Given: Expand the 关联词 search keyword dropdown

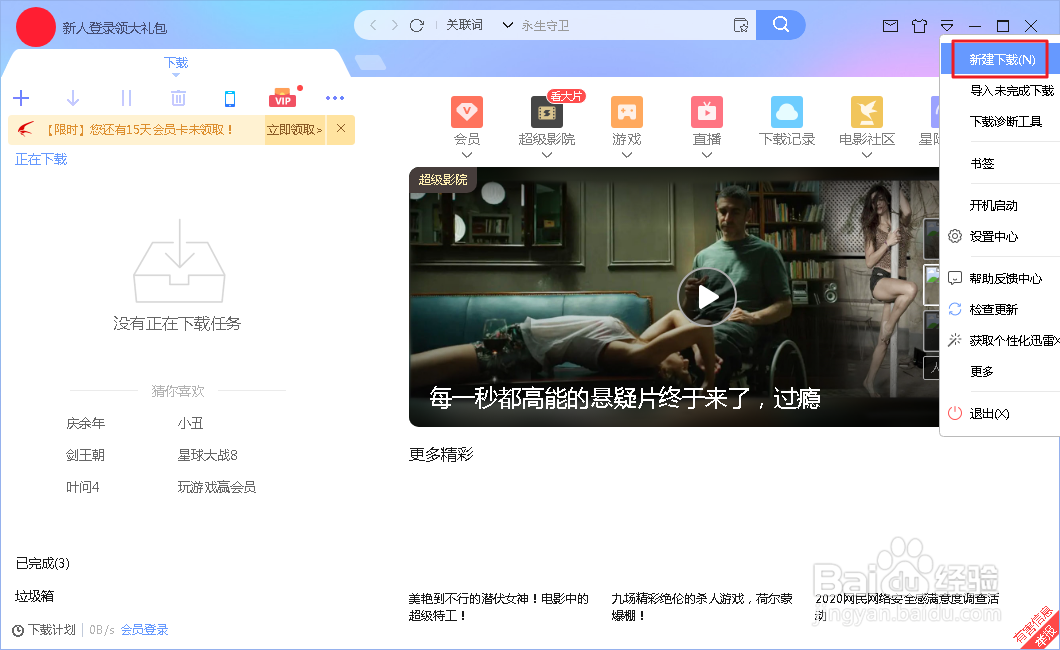Looking at the screenshot, I should point(508,25).
